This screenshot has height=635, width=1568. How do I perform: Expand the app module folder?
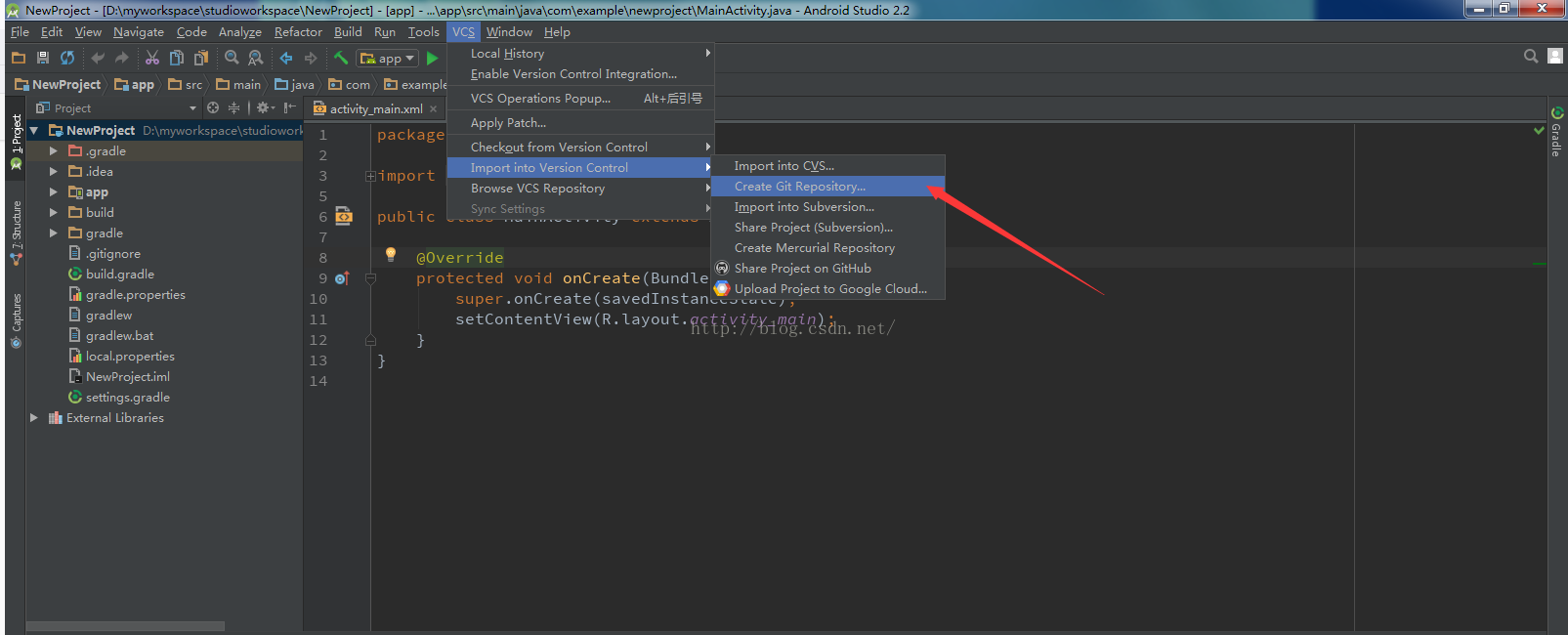54,192
